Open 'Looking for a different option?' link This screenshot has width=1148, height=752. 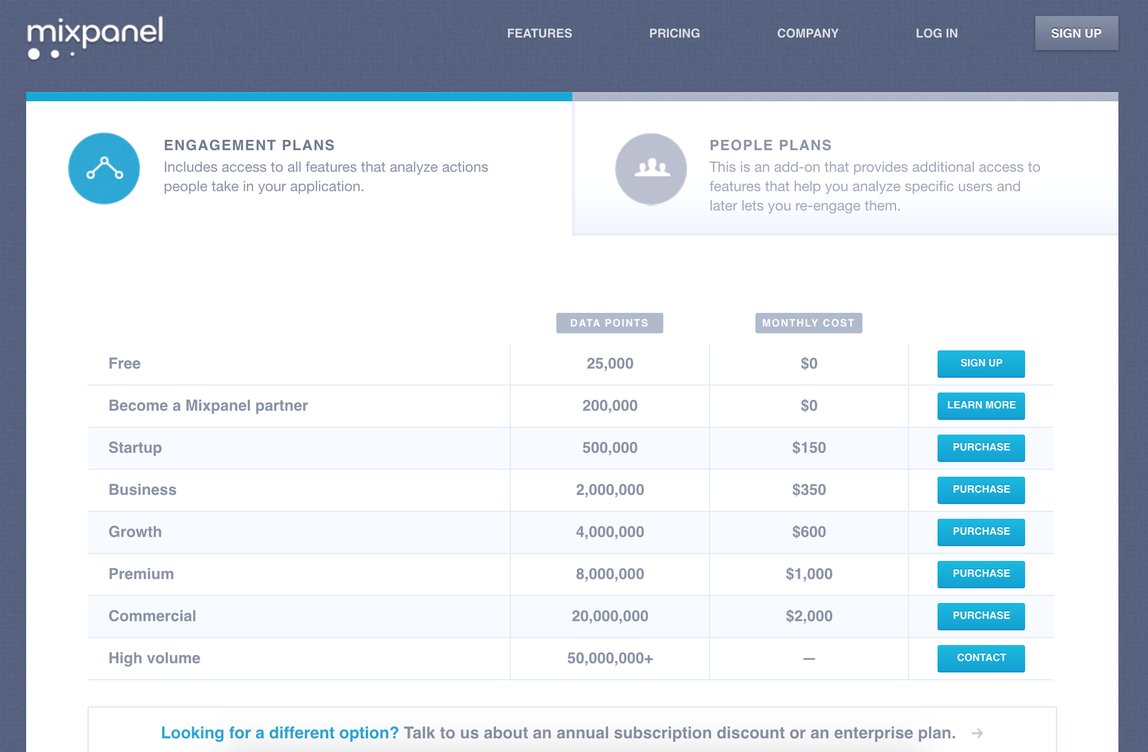coord(280,733)
